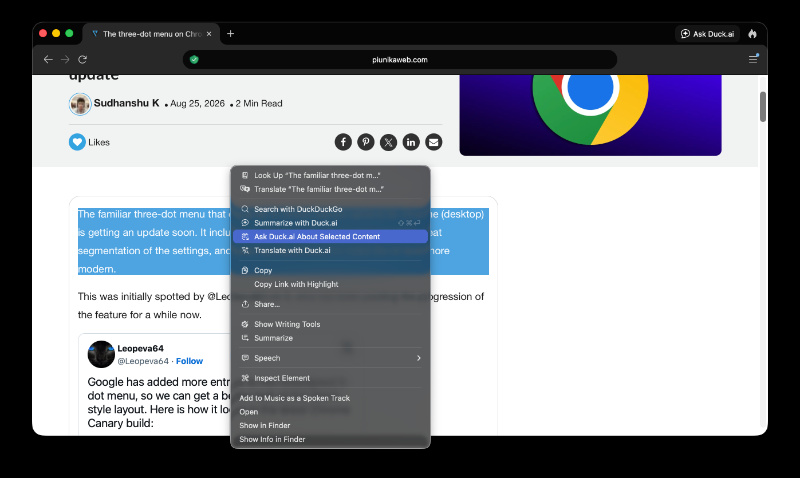Click the heart Likes icon
The height and width of the screenshot is (478, 800).
[77, 142]
